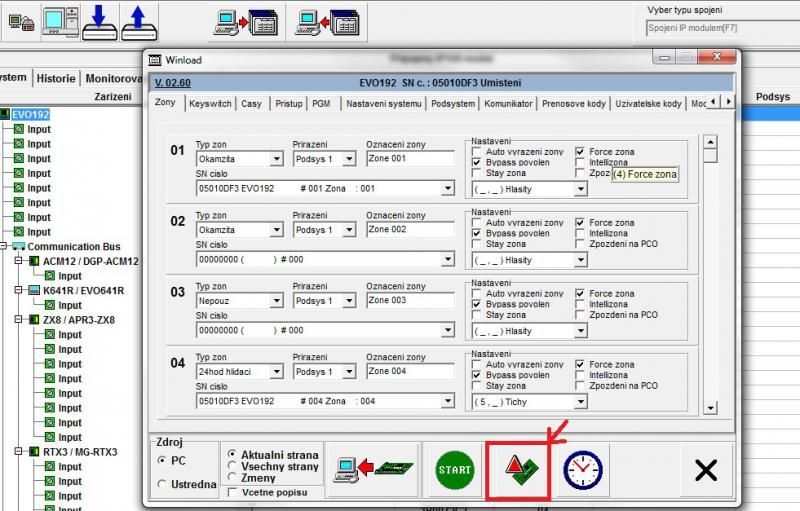Click the large X cancel icon
The width and height of the screenshot is (800, 511).
[705, 469]
